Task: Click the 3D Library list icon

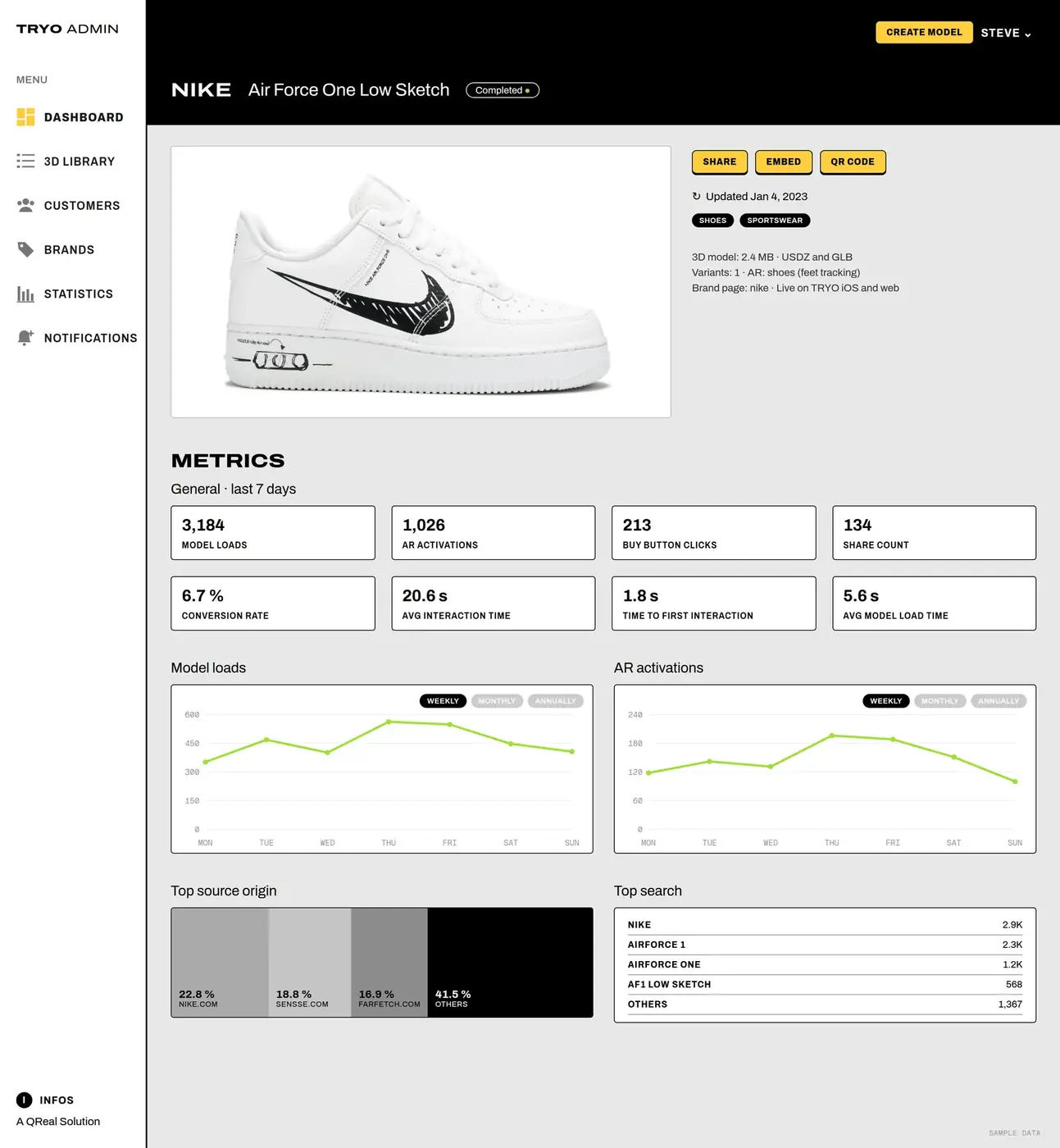Action: [x=25, y=161]
